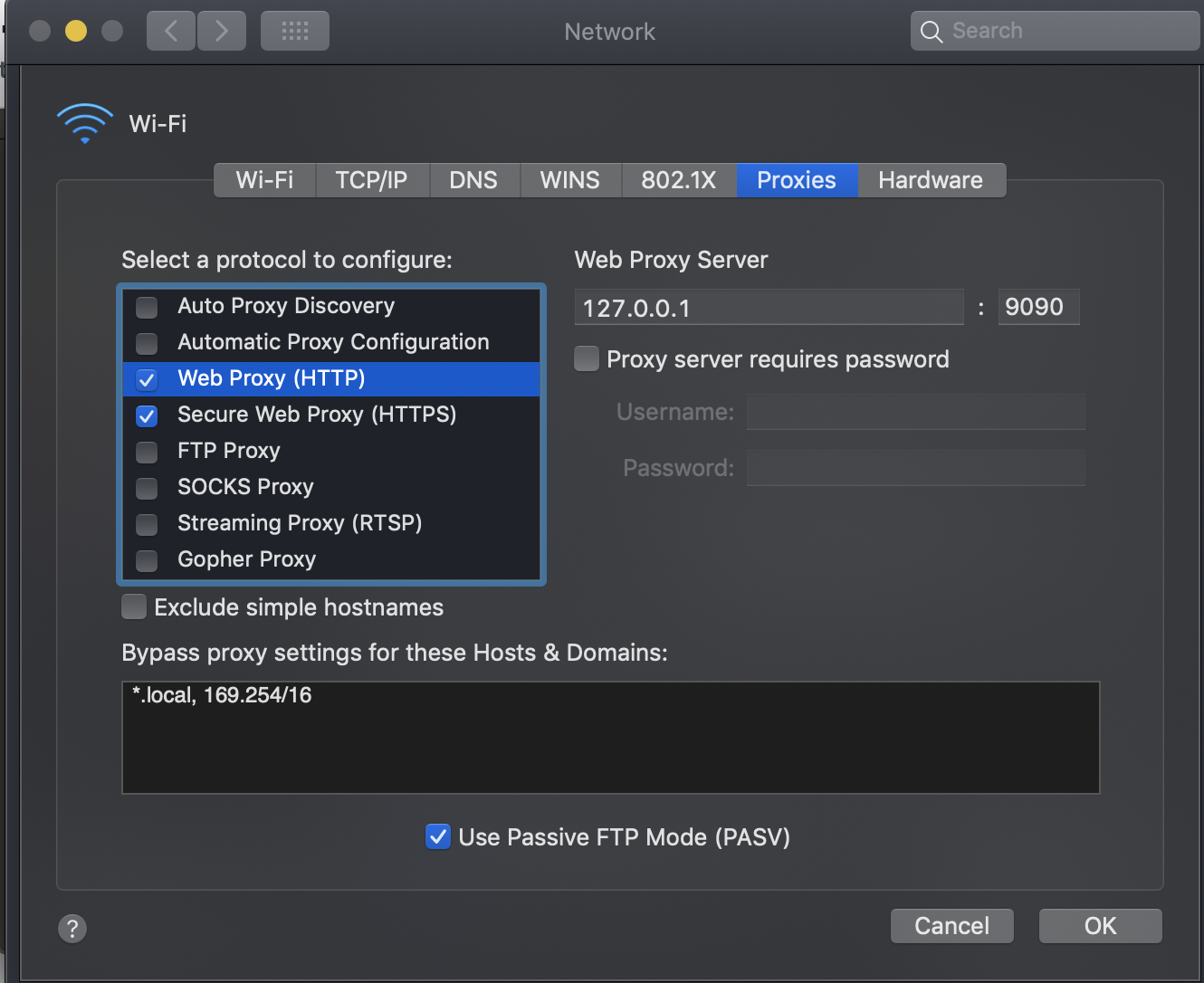
Task: Check the FTP Proxy checkbox
Action: 147,452
